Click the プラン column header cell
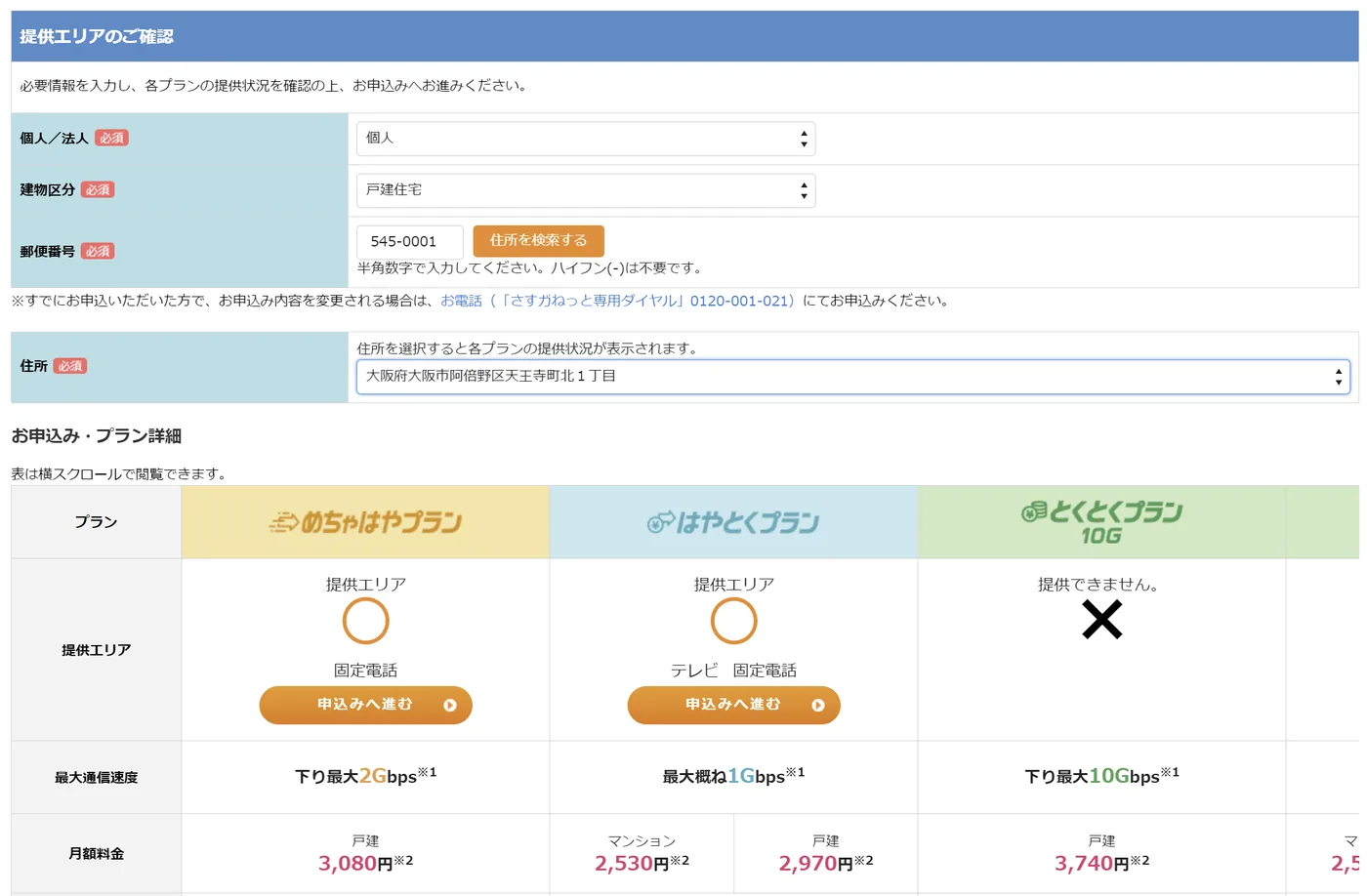Screen dimensions: 1367x896 [96, 522]
